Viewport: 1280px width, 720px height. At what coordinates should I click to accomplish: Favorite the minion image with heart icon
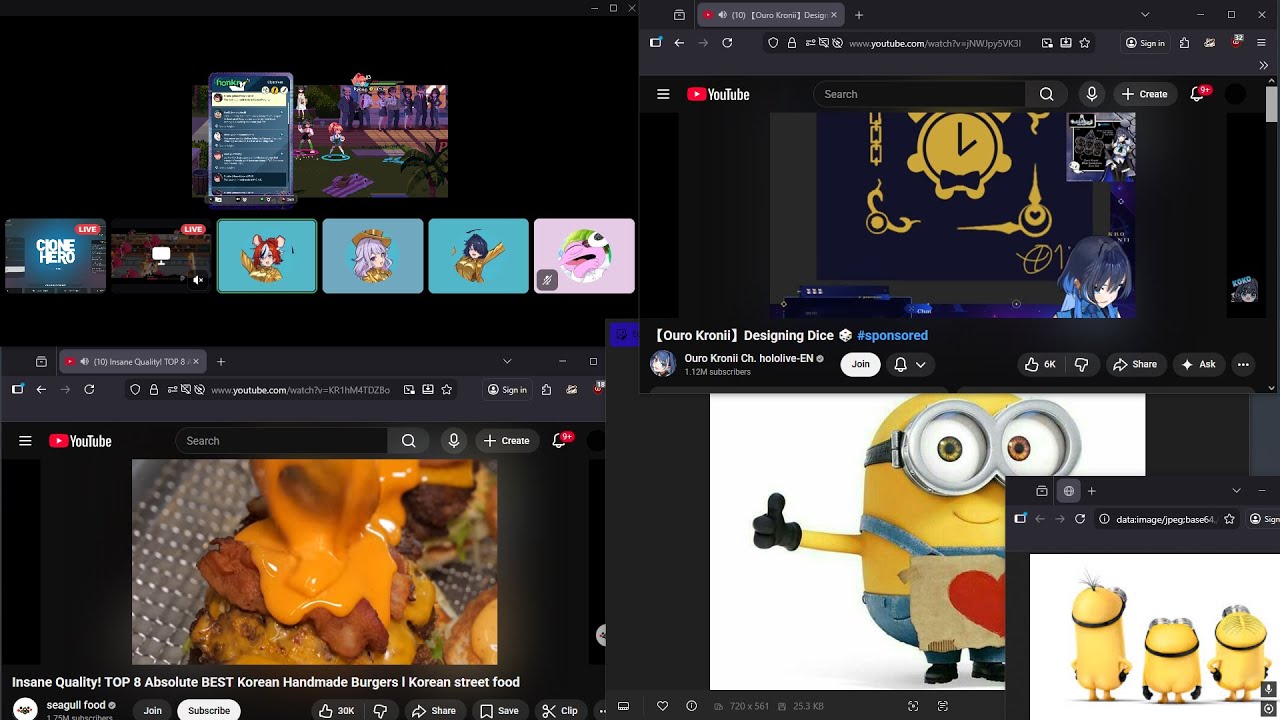pyautogui.click(x=662, y=706)
